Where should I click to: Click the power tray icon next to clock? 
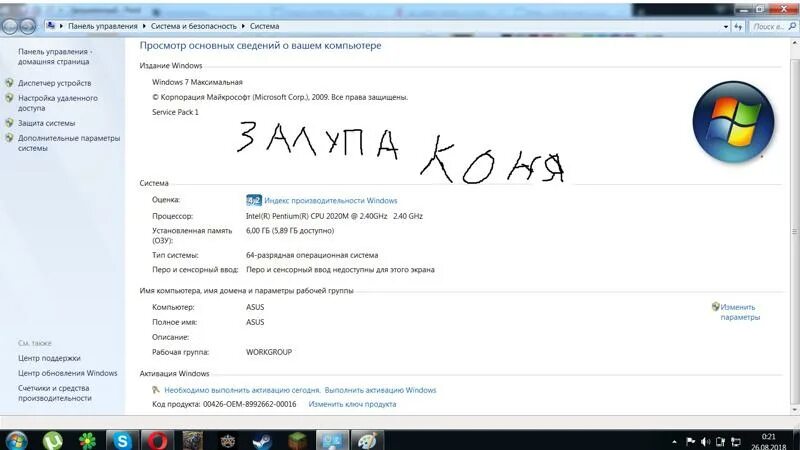pos(720,441)
